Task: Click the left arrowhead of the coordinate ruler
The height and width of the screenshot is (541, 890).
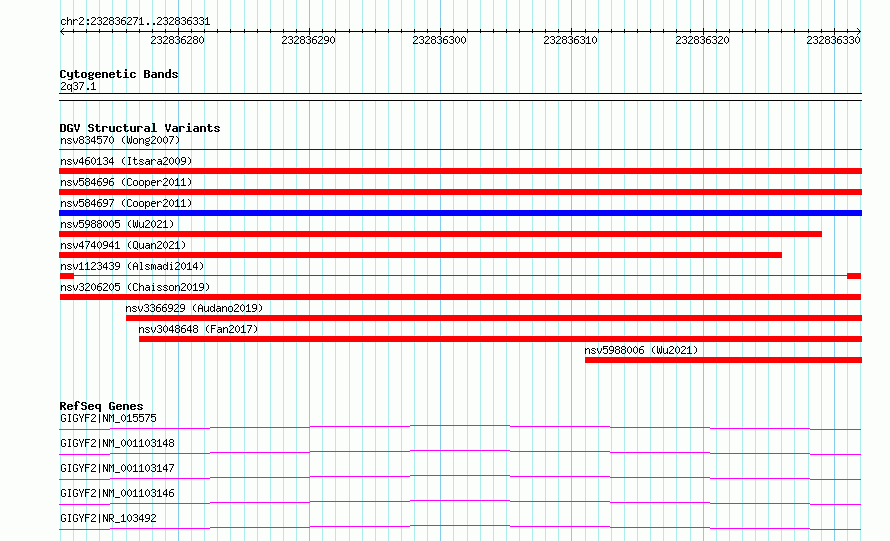Action: [62, 31]
